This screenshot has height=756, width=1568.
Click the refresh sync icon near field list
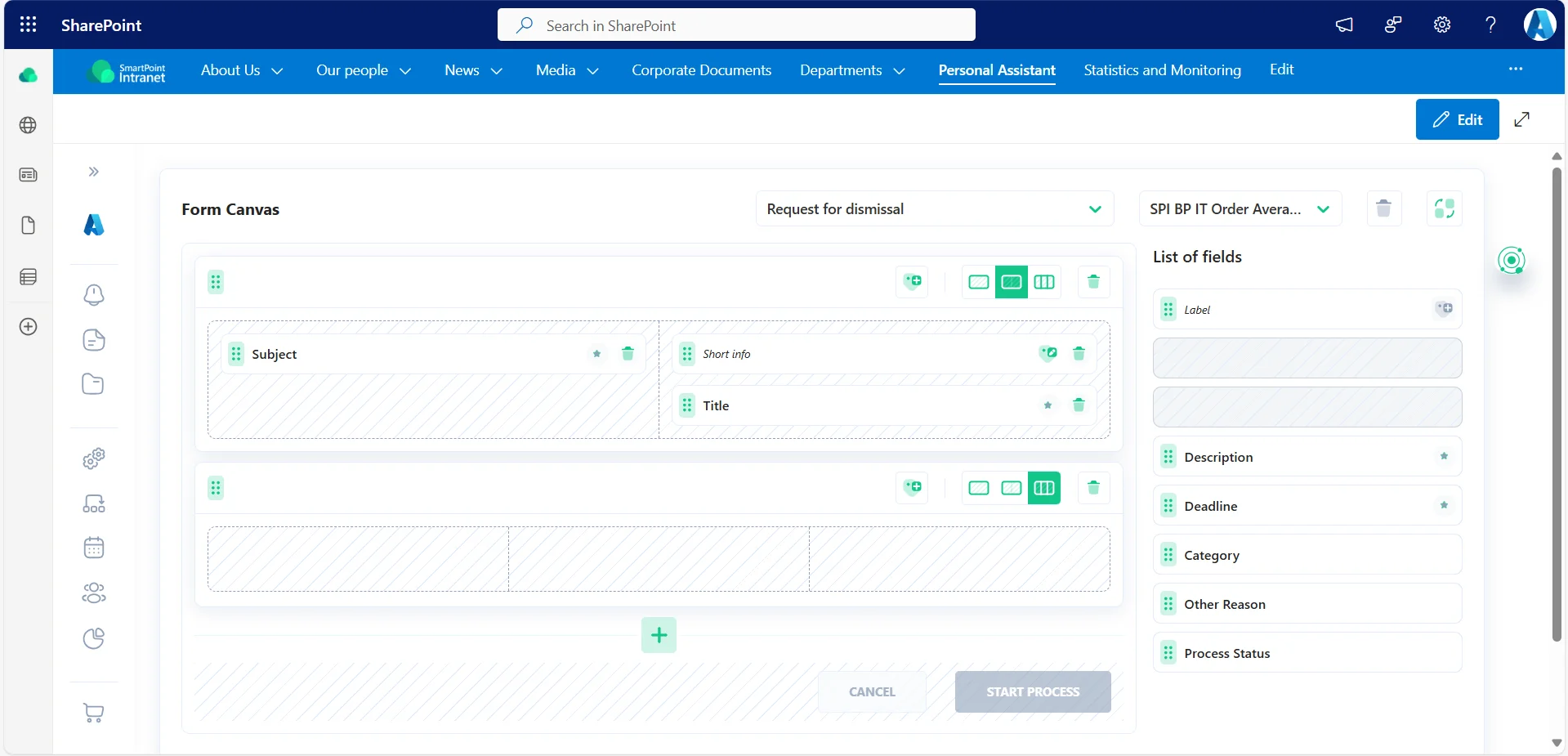click(x=1444, y=208)
